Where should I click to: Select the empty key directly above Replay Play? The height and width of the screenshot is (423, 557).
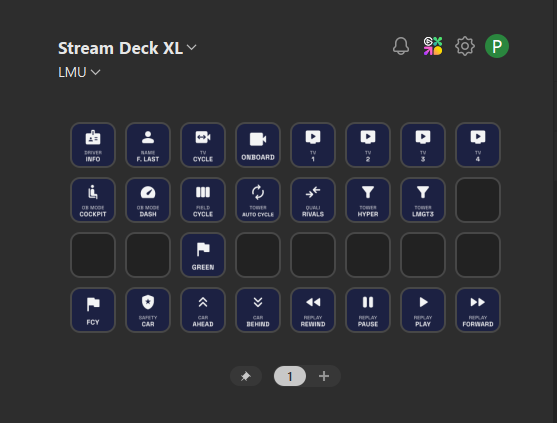(x=423, y=255)
